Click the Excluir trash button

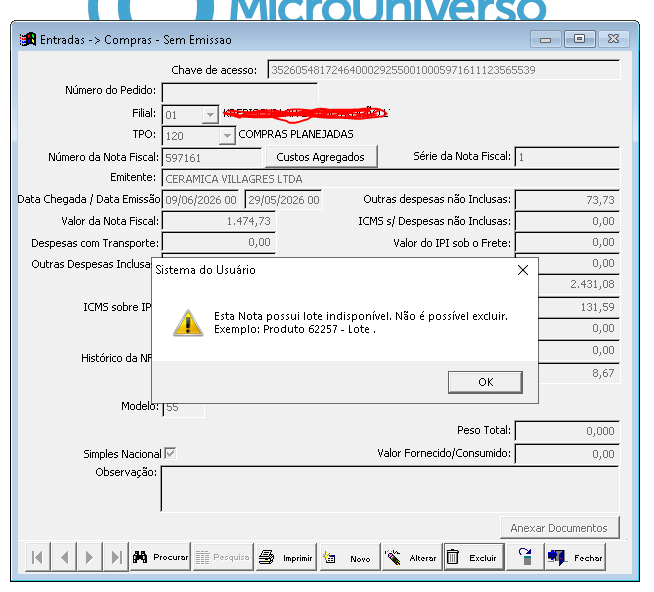475,557
